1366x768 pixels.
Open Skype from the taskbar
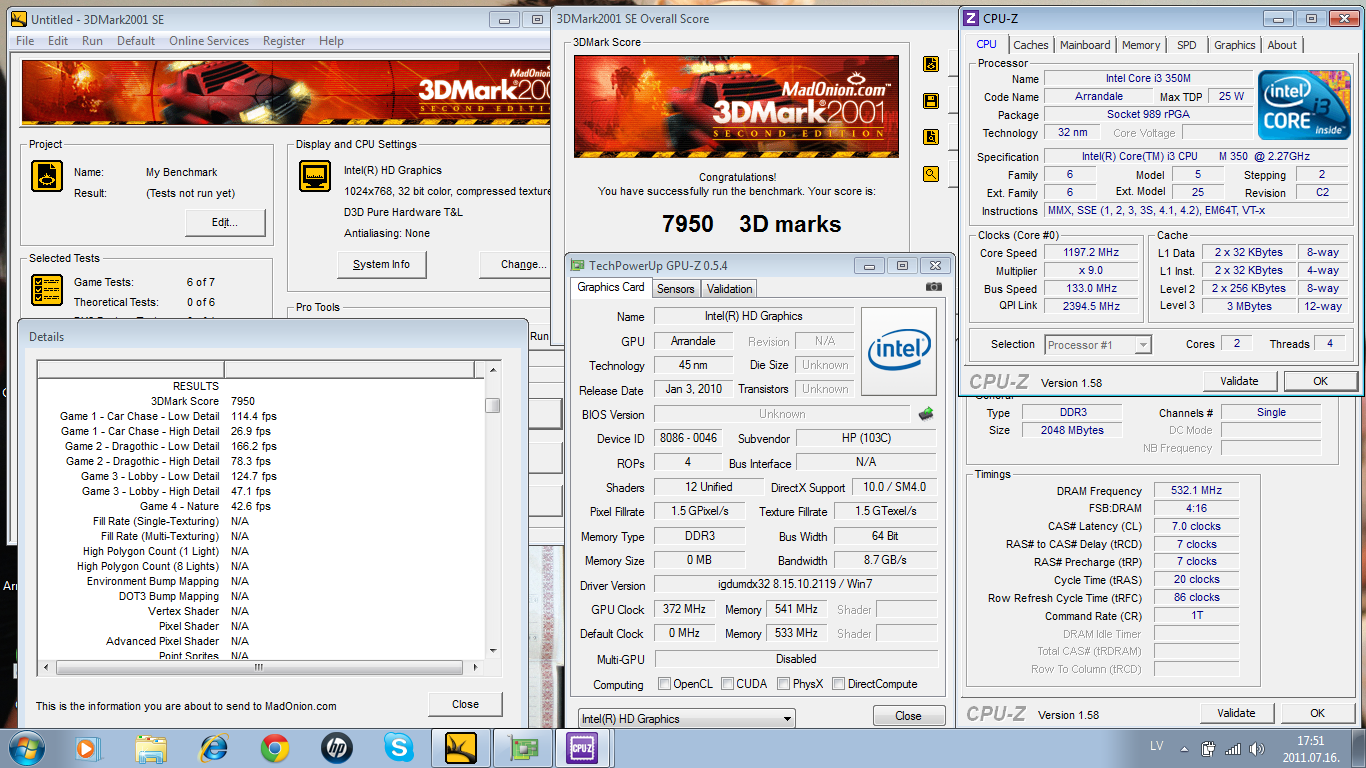[x=398, y=747]
